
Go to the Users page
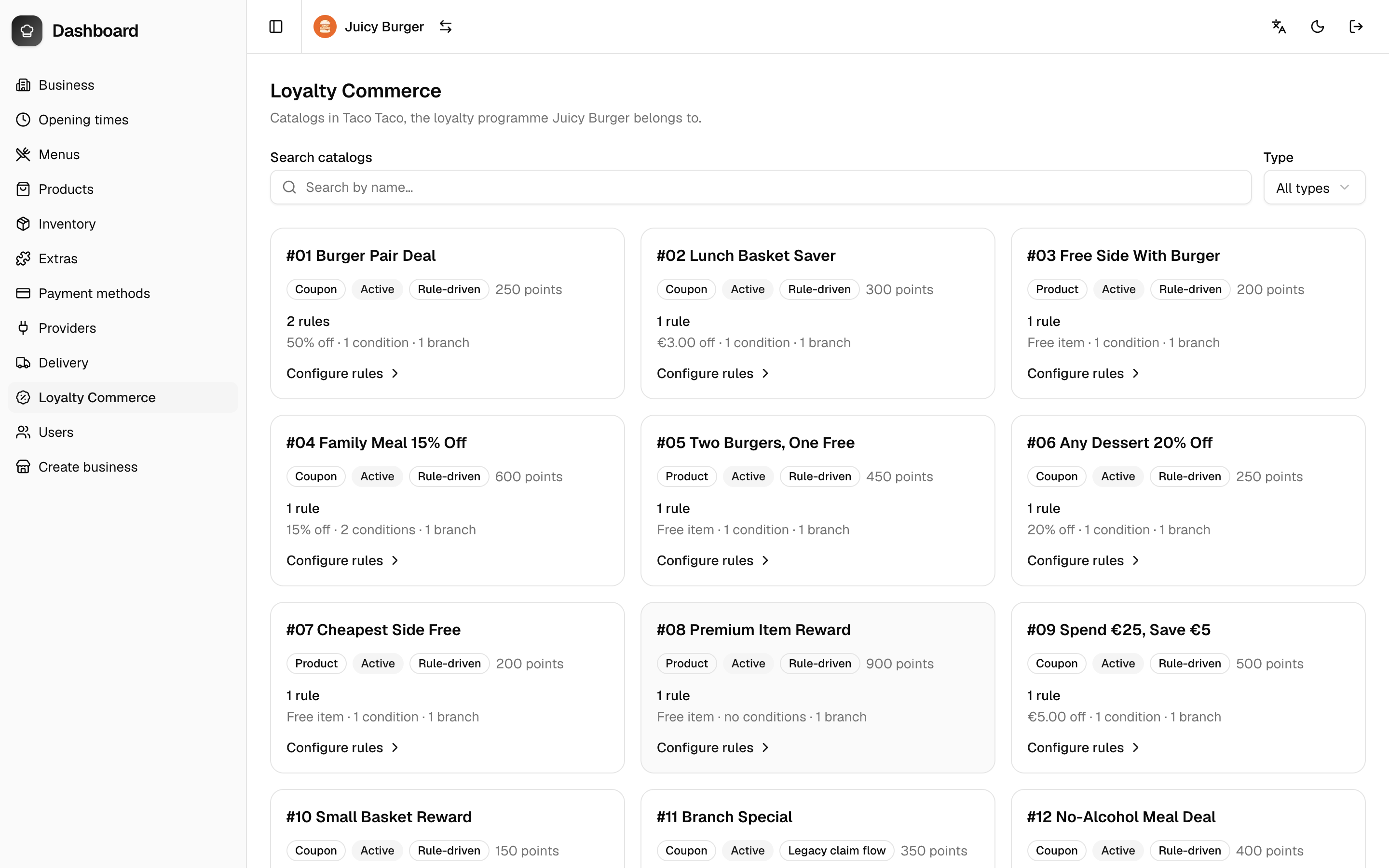click(123, 432)
